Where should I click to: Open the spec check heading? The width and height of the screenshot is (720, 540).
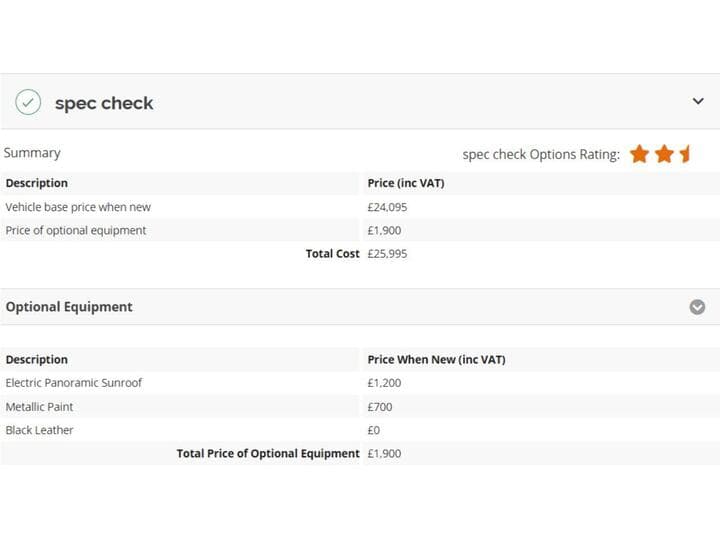104,103
